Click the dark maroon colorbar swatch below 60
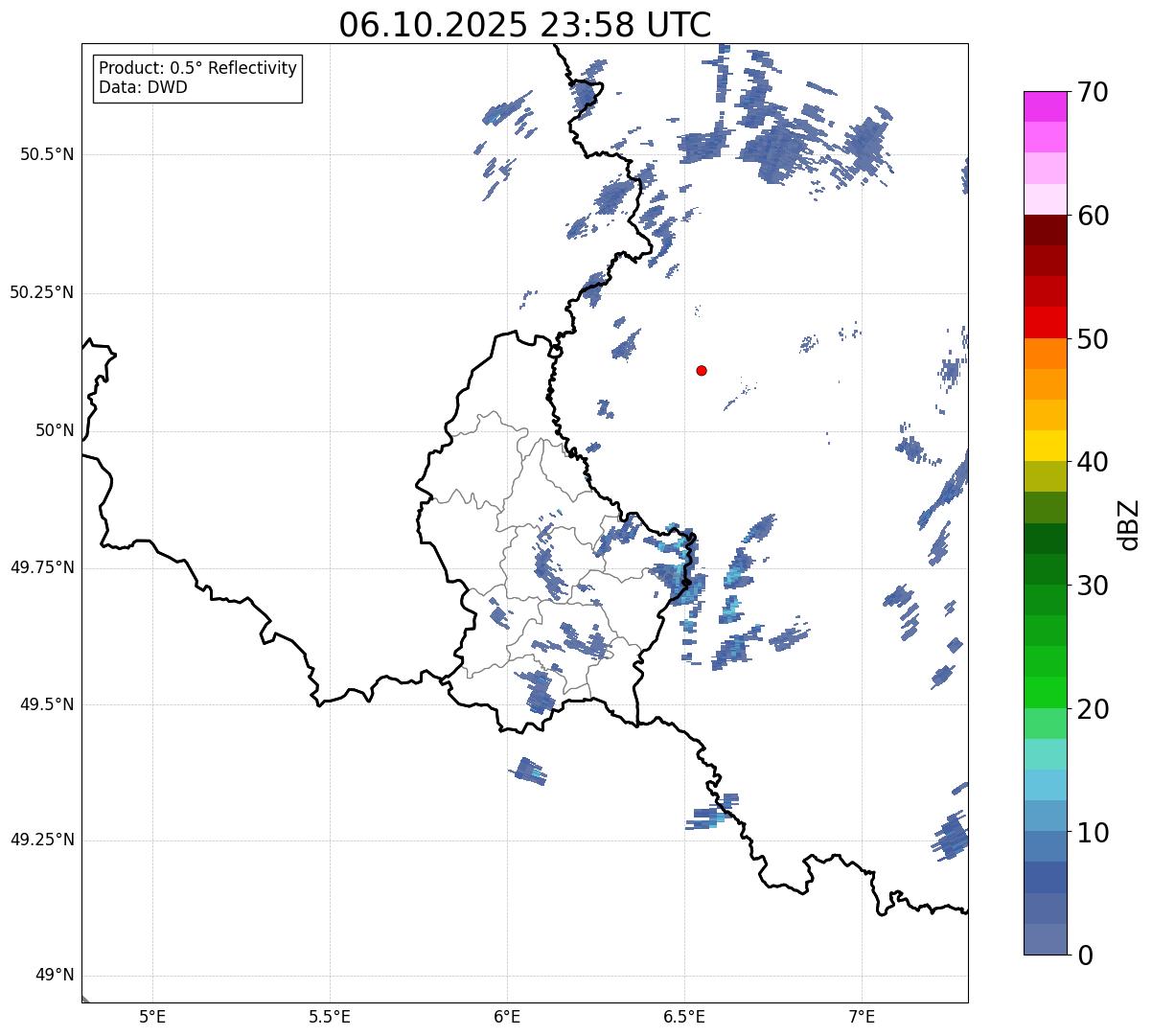 click(1046, 230)
